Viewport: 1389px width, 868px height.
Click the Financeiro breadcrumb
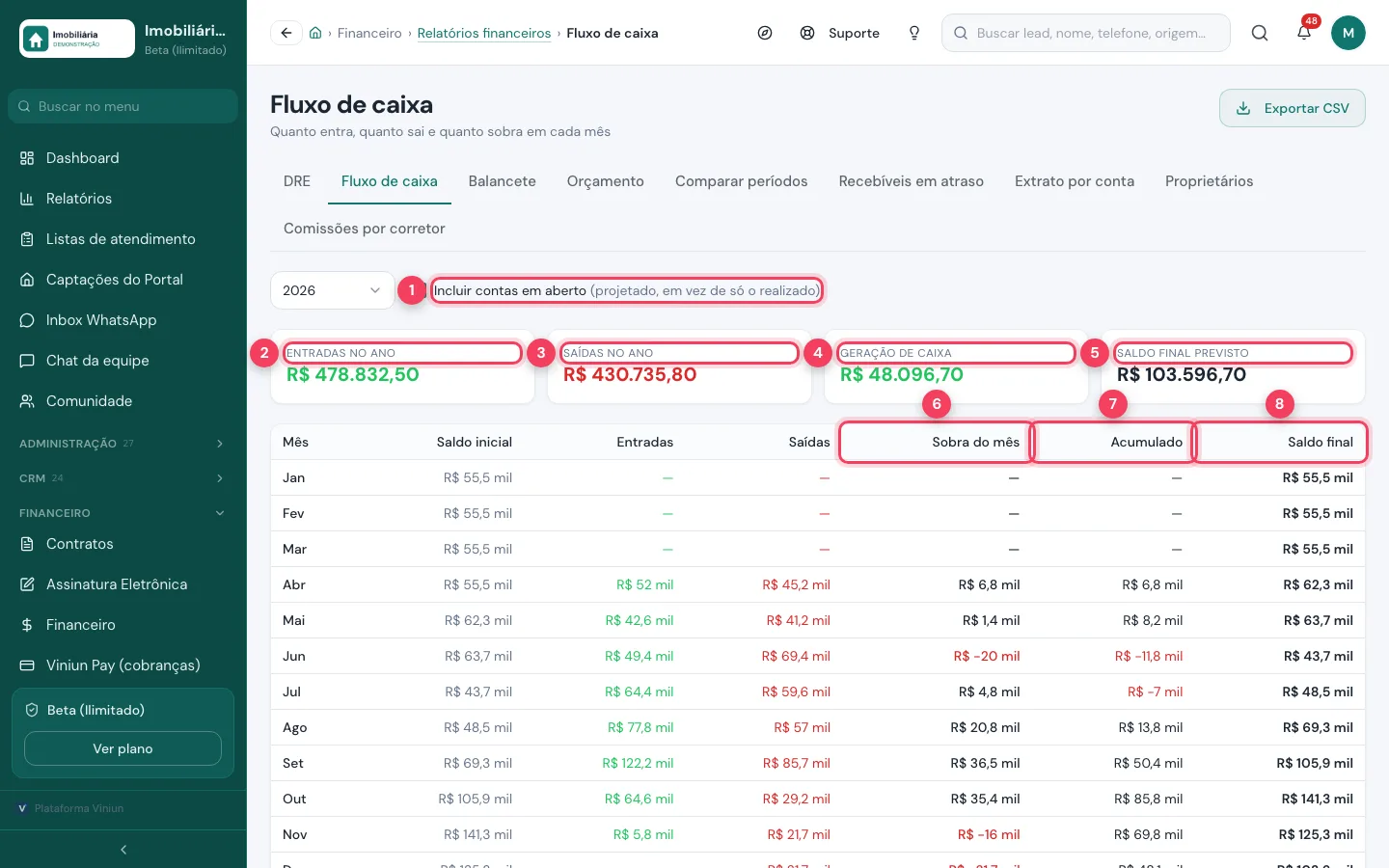coord(369,33)
